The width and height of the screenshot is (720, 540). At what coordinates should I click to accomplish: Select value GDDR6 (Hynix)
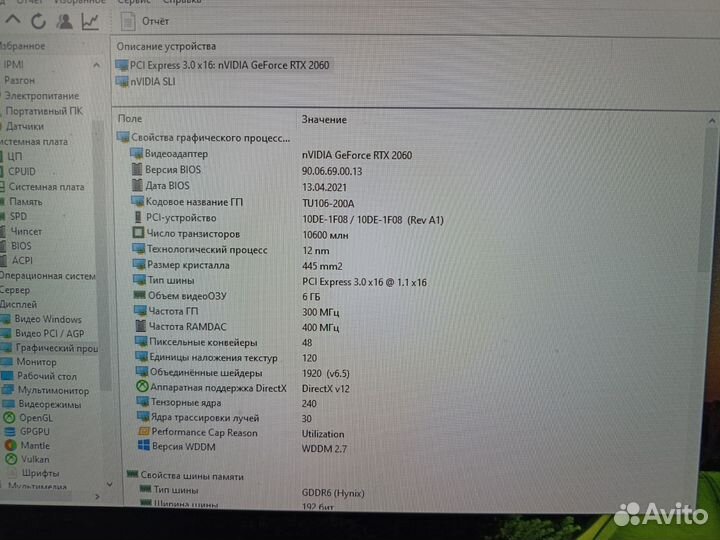pyautogui.click(x=333, y=493)
